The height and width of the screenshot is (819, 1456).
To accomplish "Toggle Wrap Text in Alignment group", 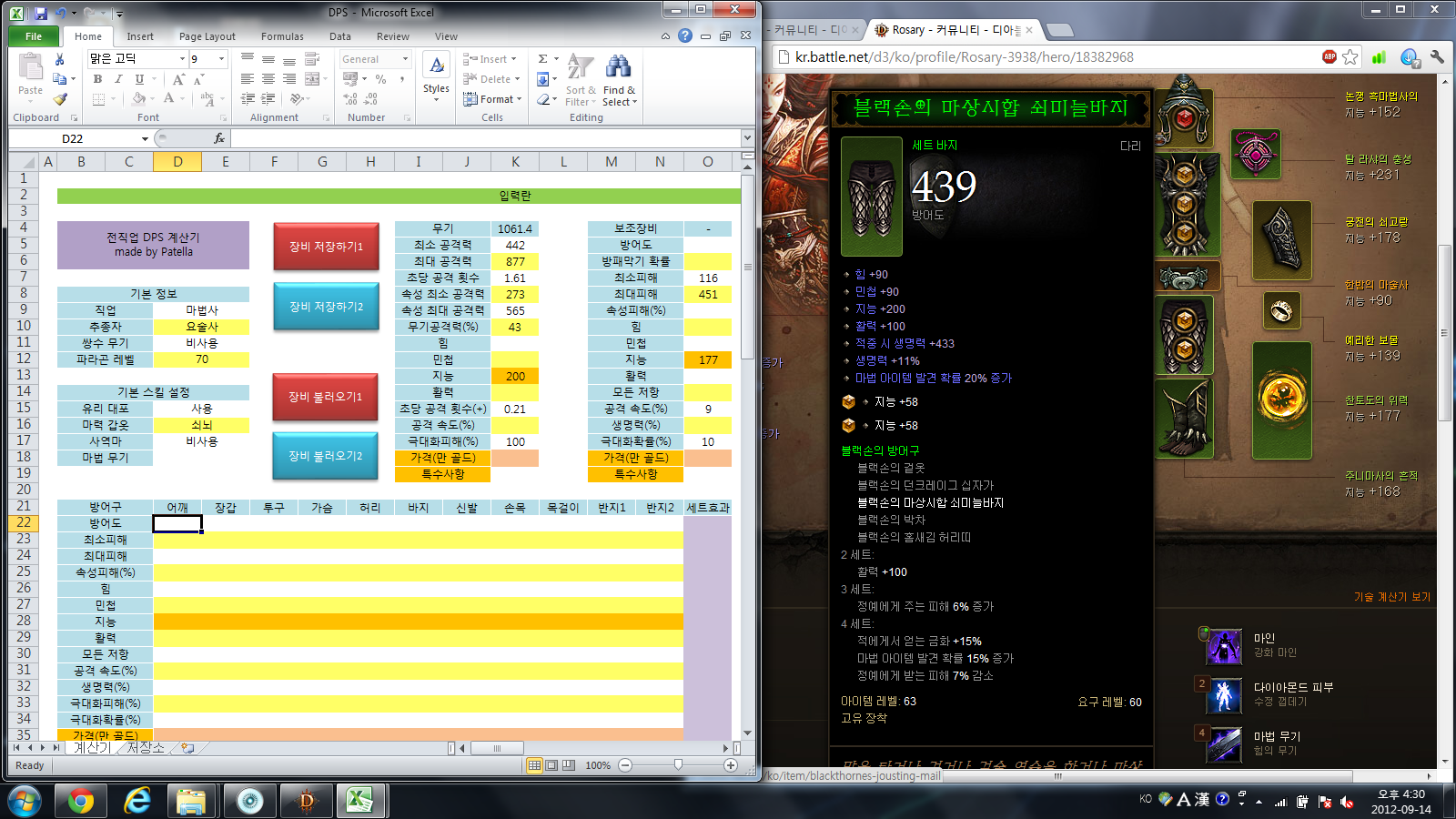I will 312,59.
